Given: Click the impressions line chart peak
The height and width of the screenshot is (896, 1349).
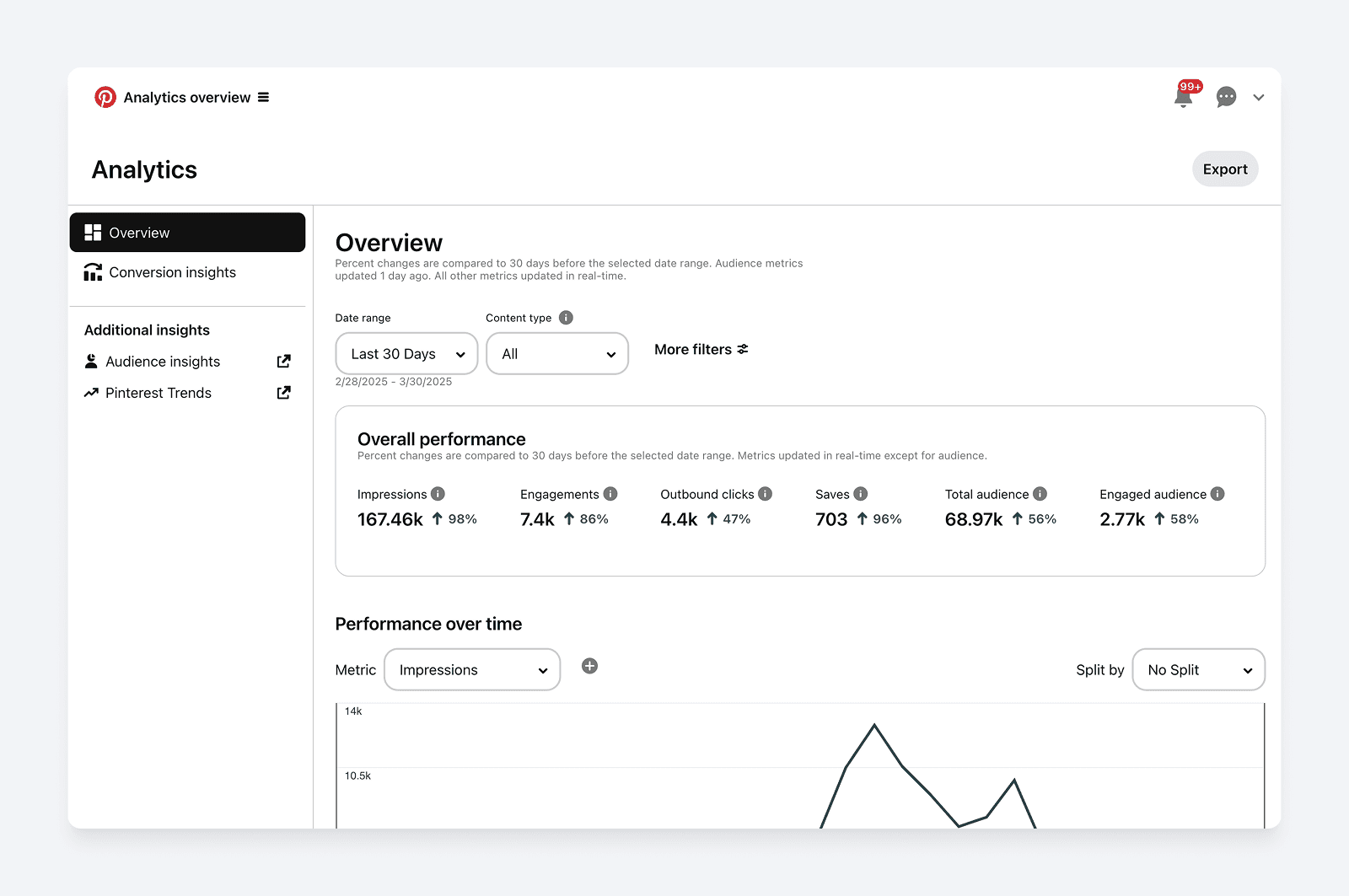Looking at the screenshot, I should tap(874, 725).
